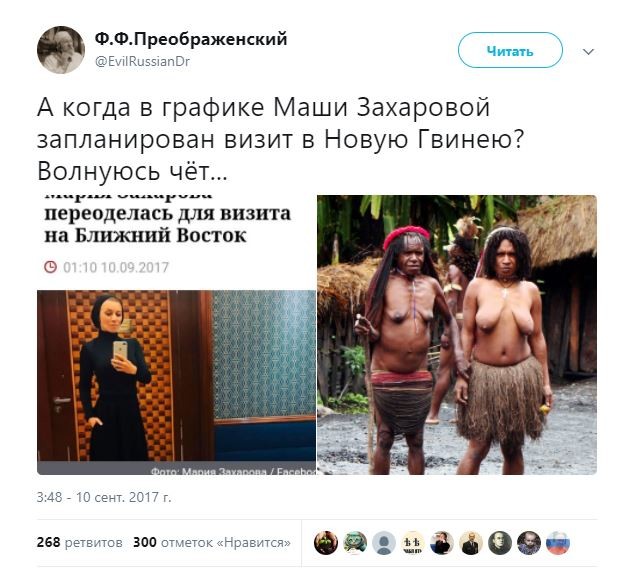Show the 268 ретвитов list
Viewport: 635px width, 576px height.
pyautogui.click(x=79, y=542)
